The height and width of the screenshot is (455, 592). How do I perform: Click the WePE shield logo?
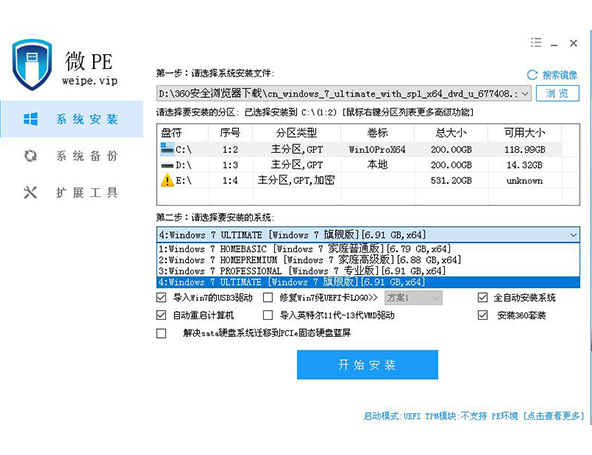(32, 65)
